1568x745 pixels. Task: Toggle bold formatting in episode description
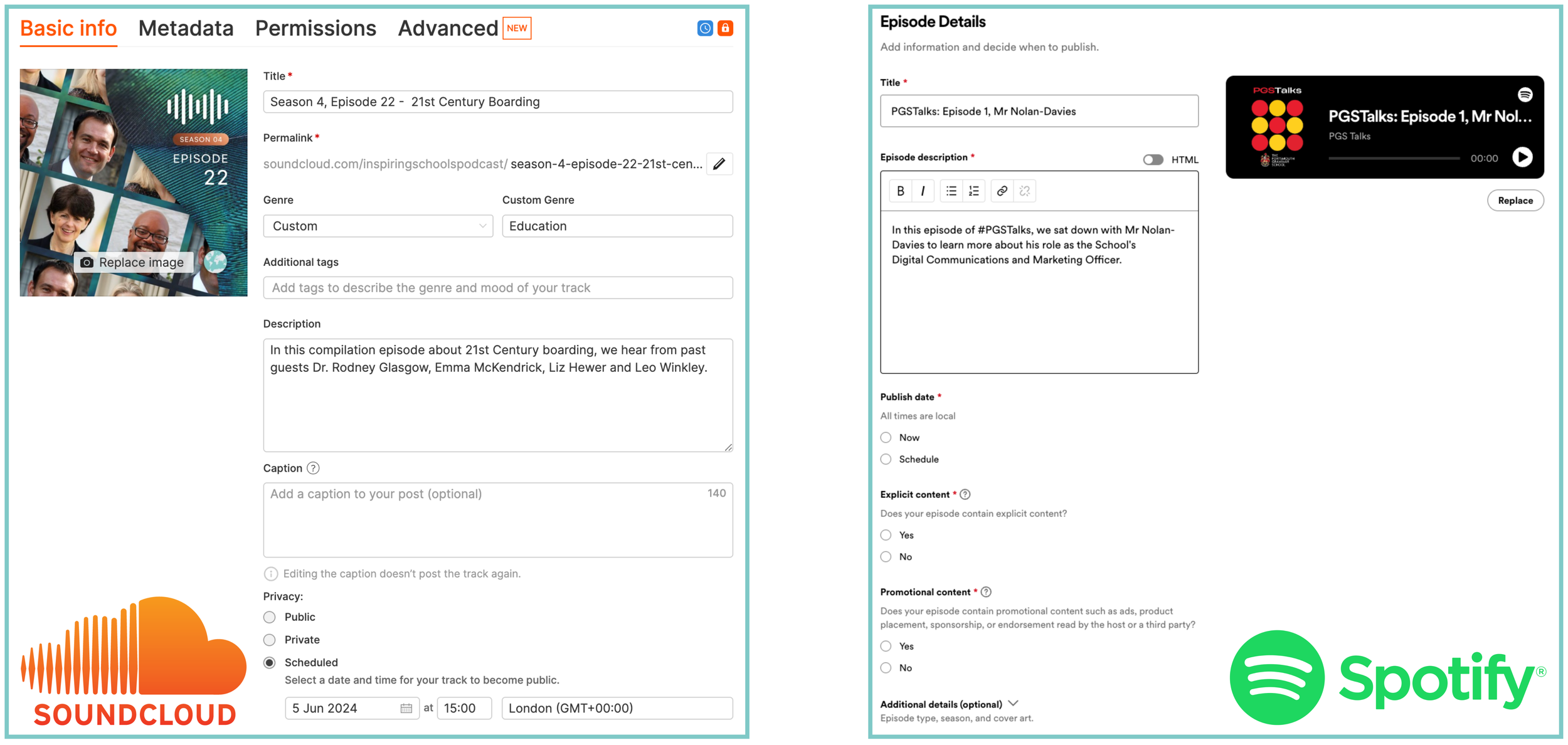point(901,191)
